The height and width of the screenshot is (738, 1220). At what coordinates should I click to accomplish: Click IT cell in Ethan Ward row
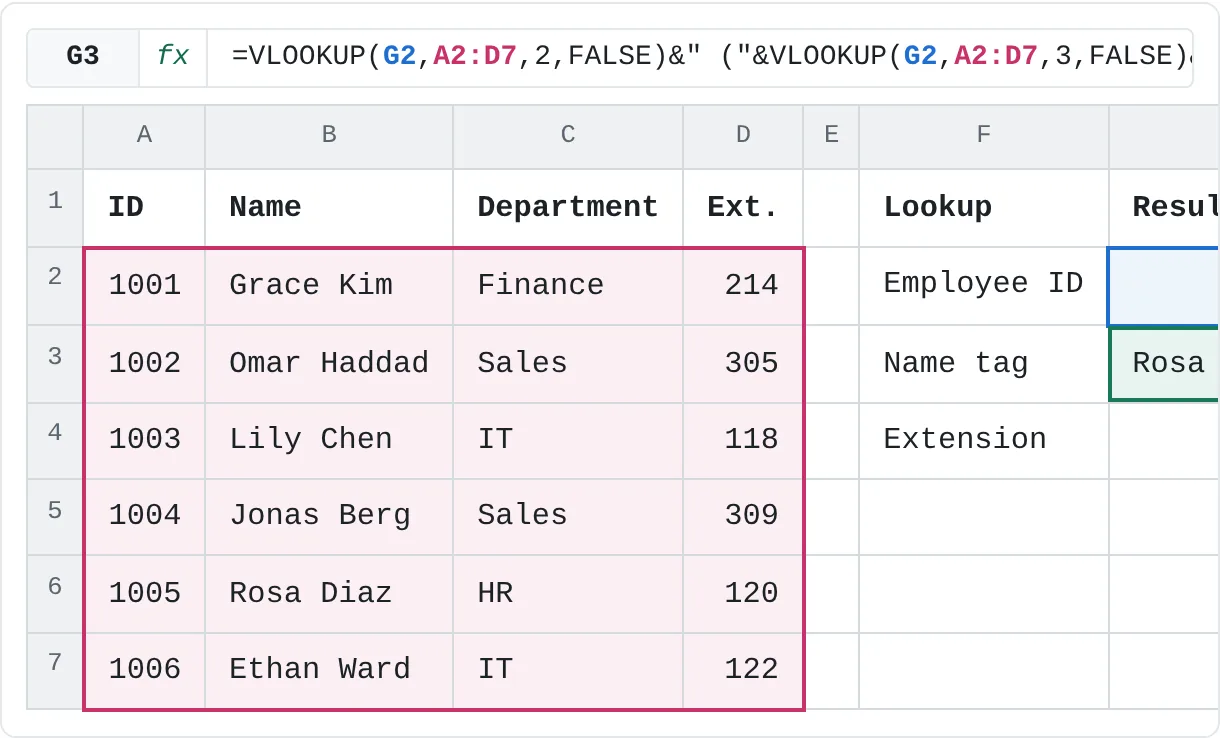(568, 671)
